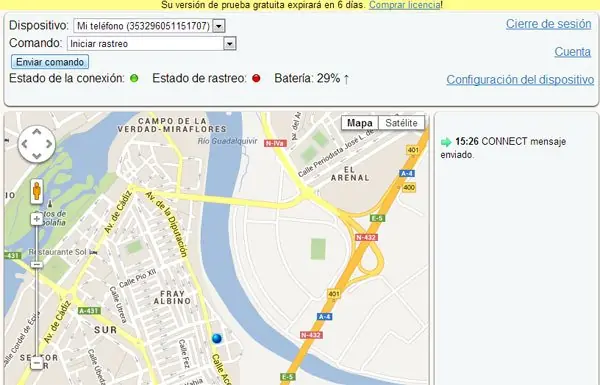This screenshot has height=385, width=600.
Task: Click the FRAY ALBINO district label
Action: pyautogui.click(x=172, y=297)
